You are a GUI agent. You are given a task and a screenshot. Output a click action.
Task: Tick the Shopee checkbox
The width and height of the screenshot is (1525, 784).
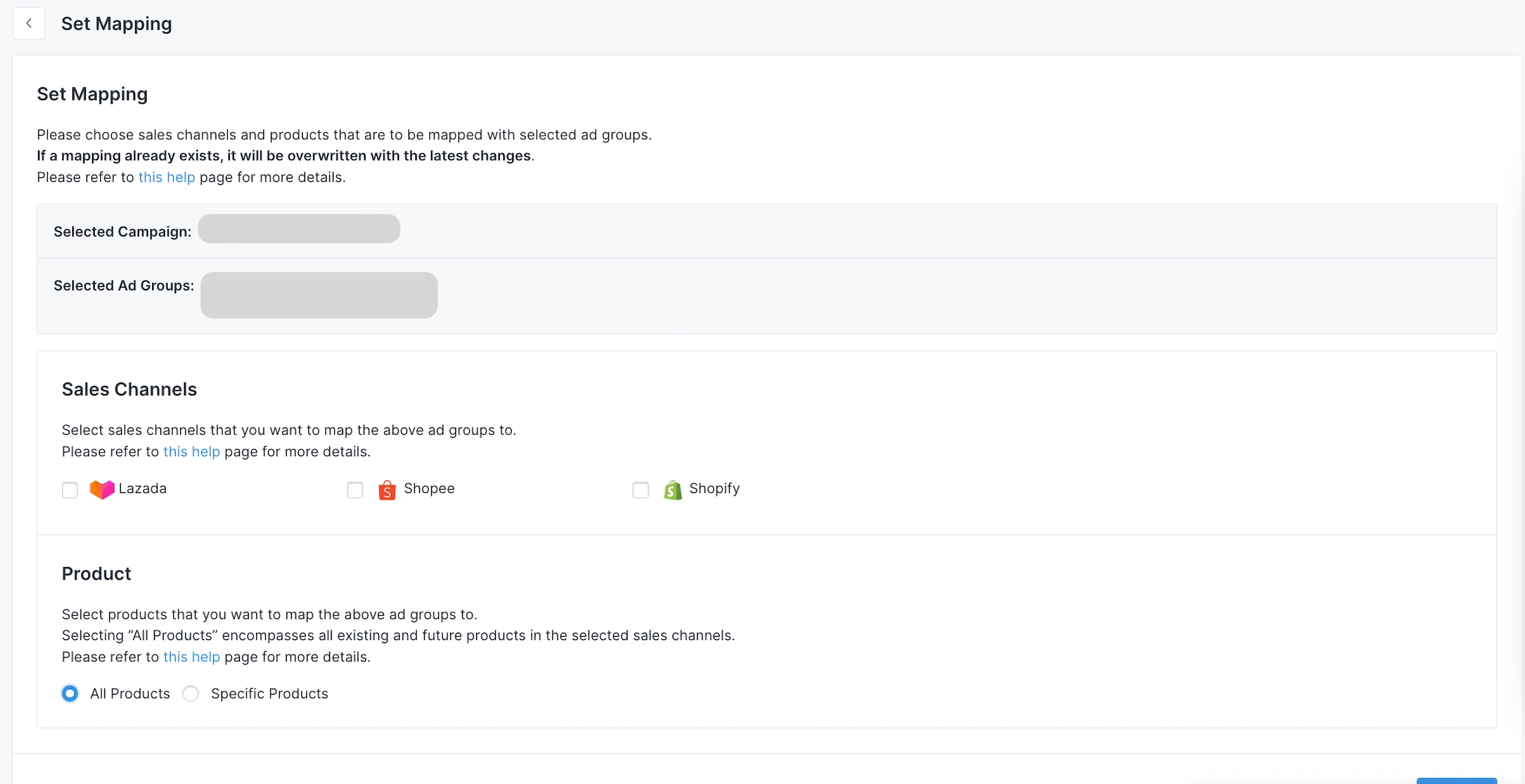(355, 490)
